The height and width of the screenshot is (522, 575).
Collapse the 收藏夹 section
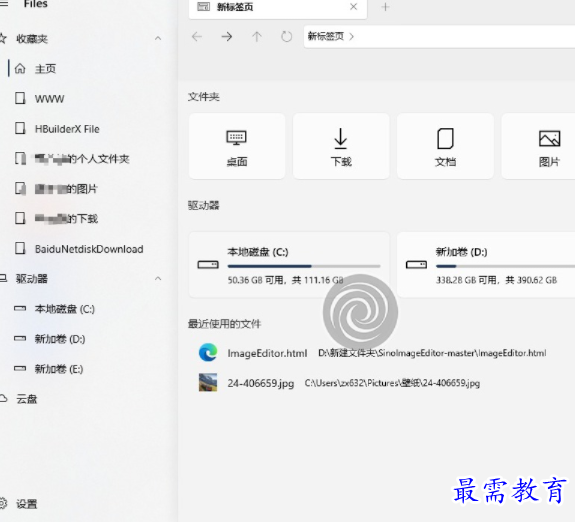click(158, 39)
